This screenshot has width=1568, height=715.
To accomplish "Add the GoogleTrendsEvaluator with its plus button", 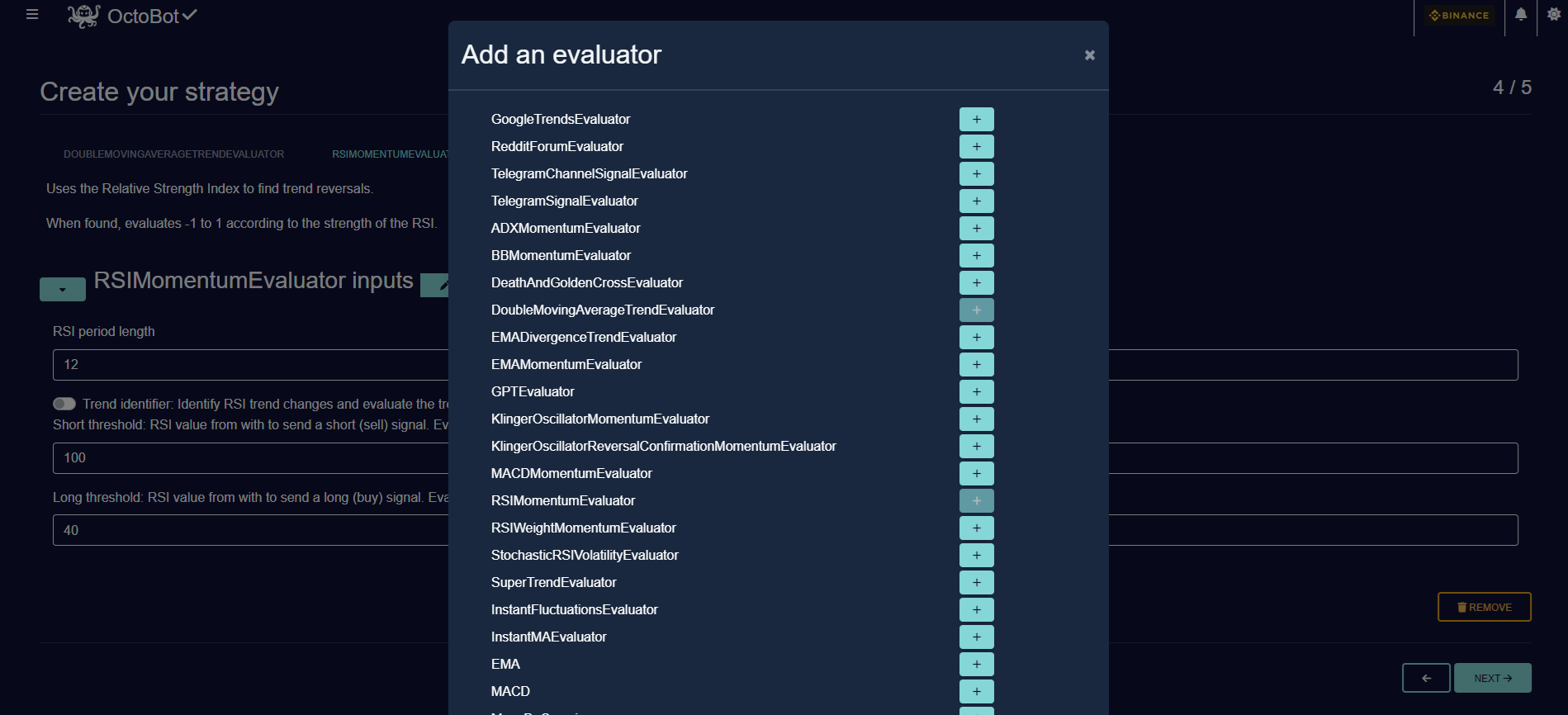I will tap(976, 119).
